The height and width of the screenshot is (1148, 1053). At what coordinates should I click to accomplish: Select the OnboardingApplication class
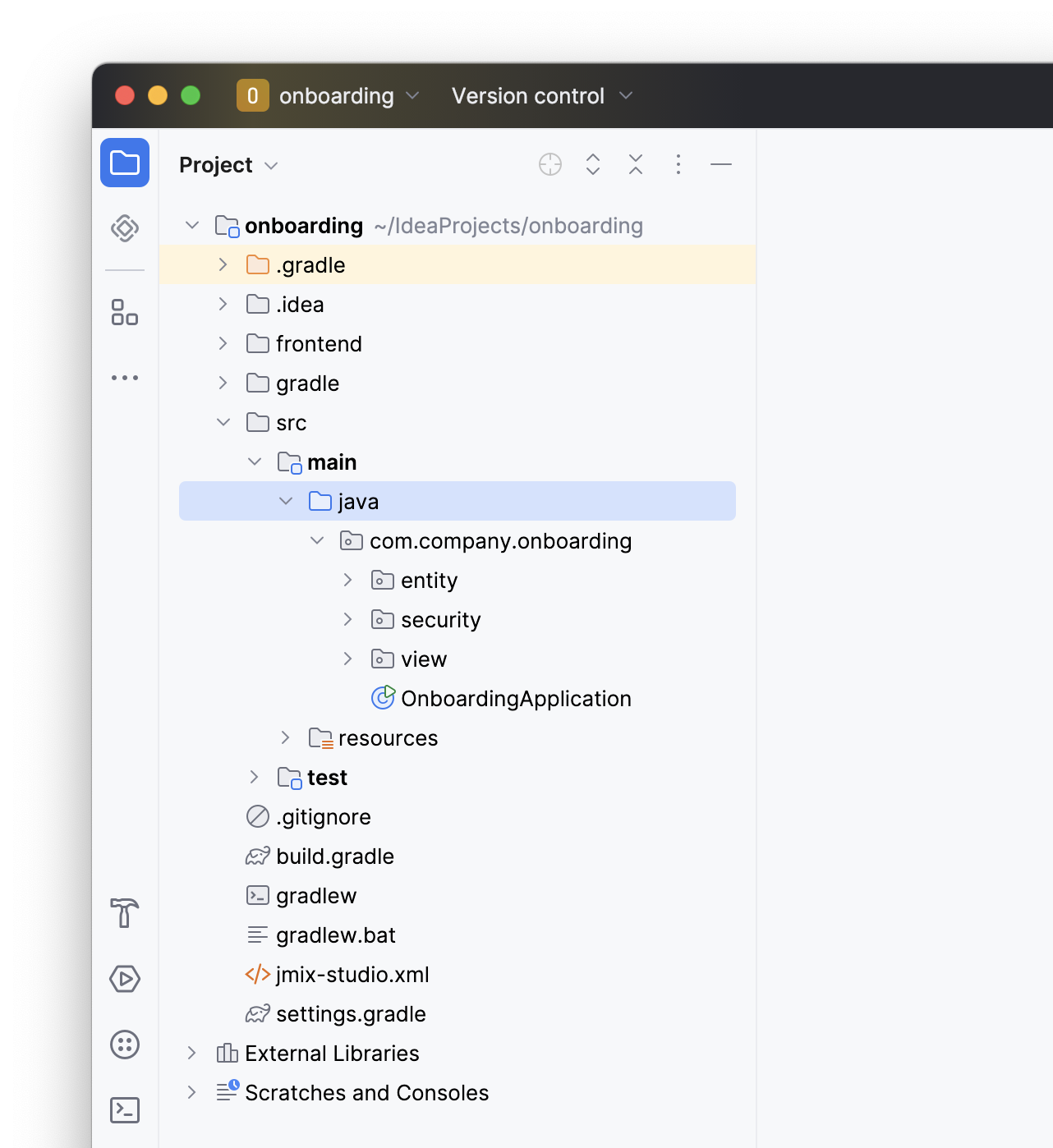point(515,699)
